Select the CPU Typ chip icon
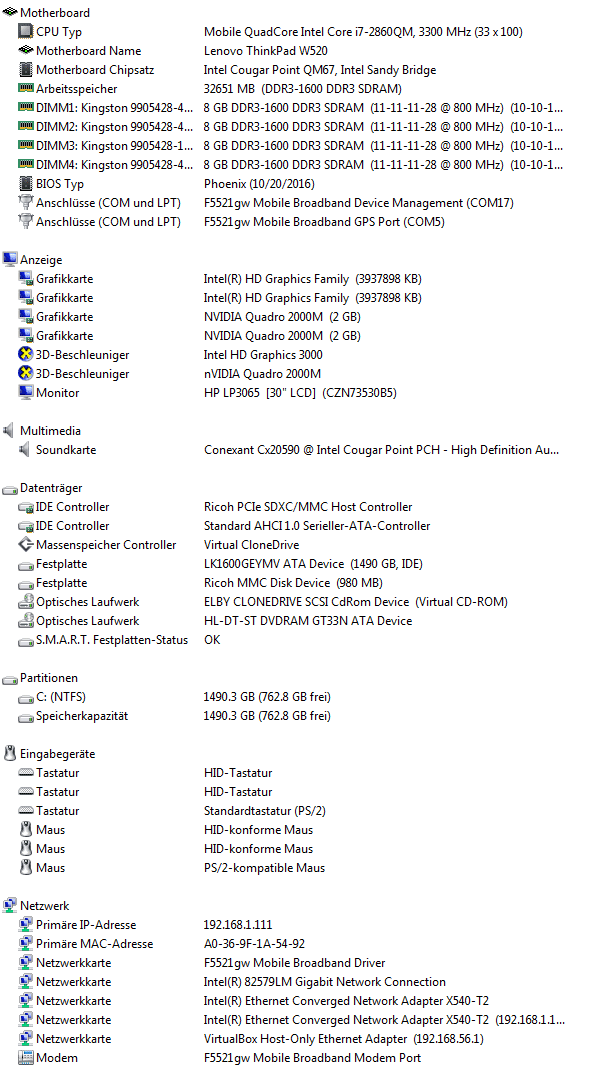Screen dimensions: 614x1081 [x=25, y=32]
